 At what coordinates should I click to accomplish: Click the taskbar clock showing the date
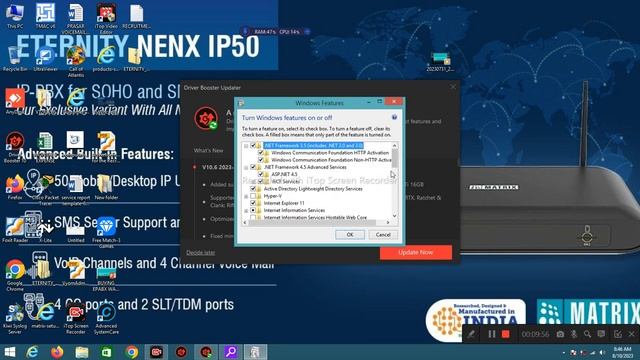[622, 352]
